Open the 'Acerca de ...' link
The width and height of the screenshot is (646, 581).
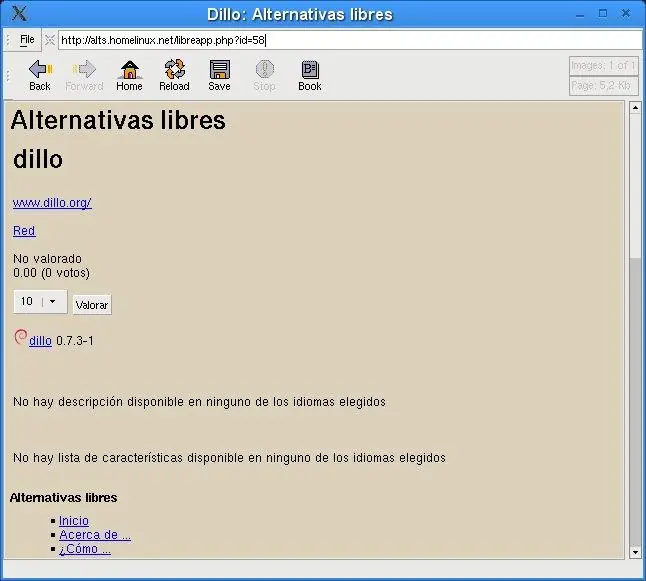[95, 535]
